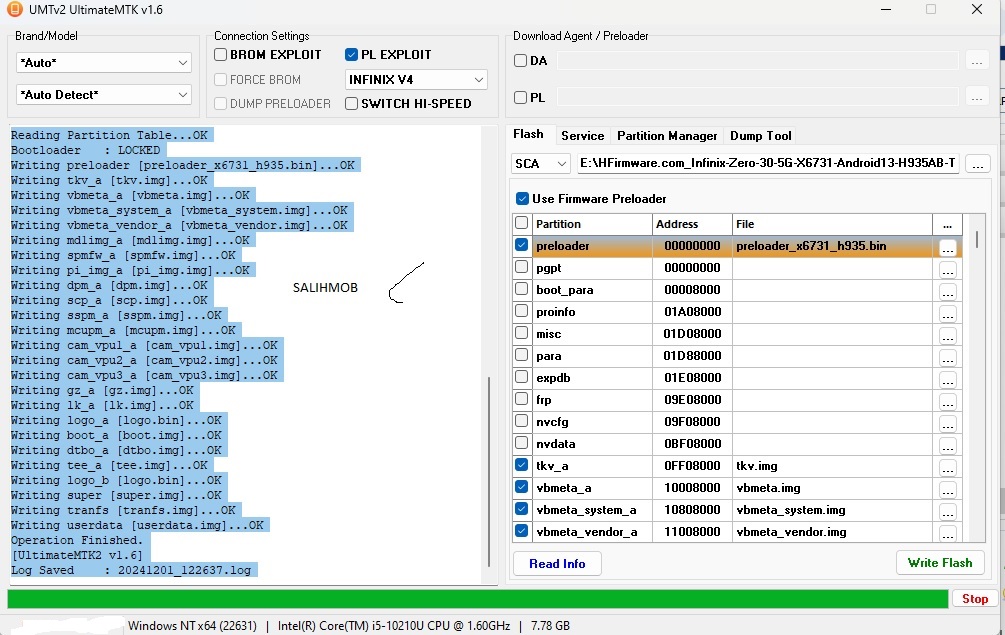
Task: Click the browse button in the vbmeta_system_a row
Action: pyautogui.click(x=947, y=511)
